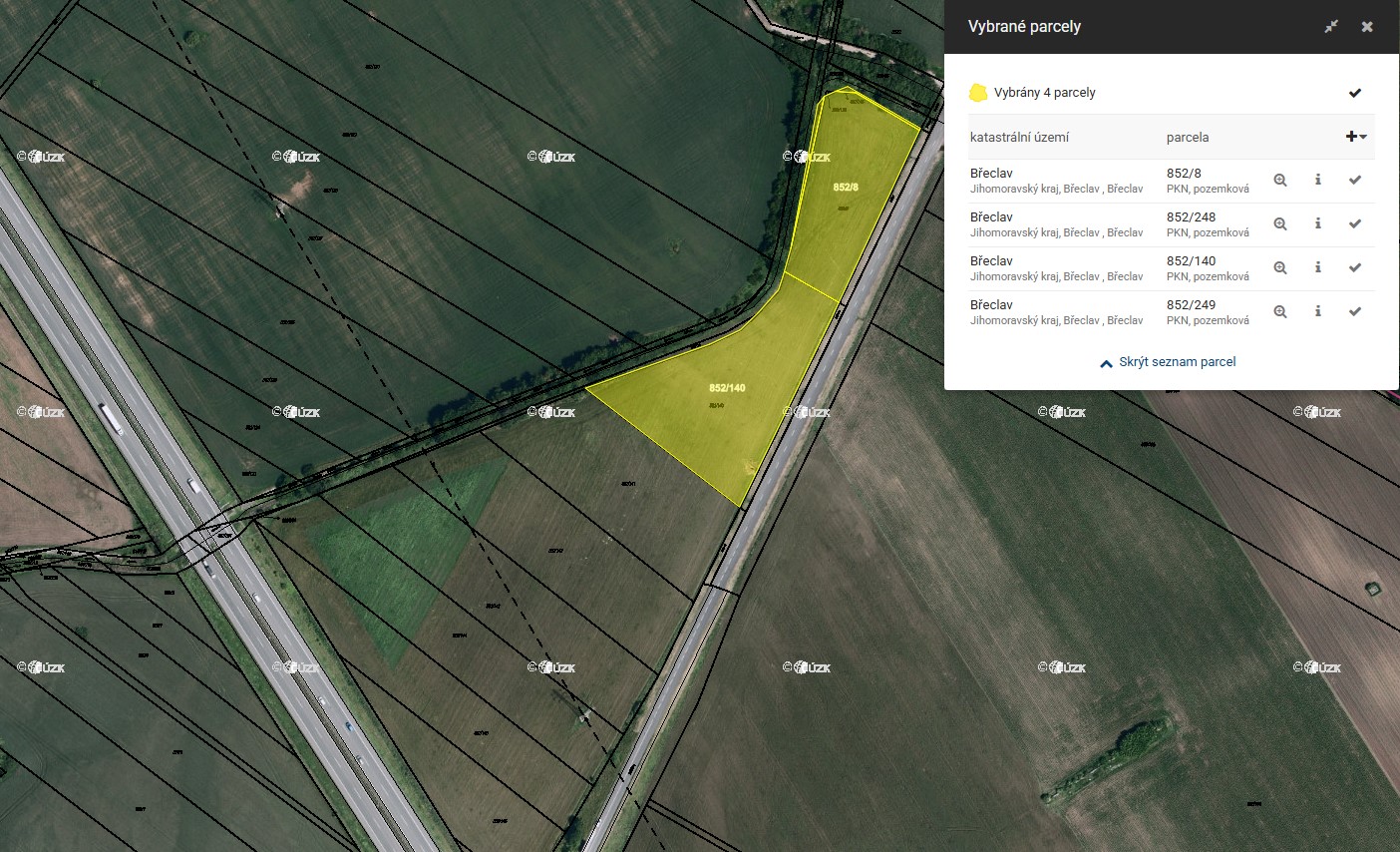Zoom to parcel 852/8
Image resolution: width=1400 pixels, height=852 pixels.
point(1280,181)
